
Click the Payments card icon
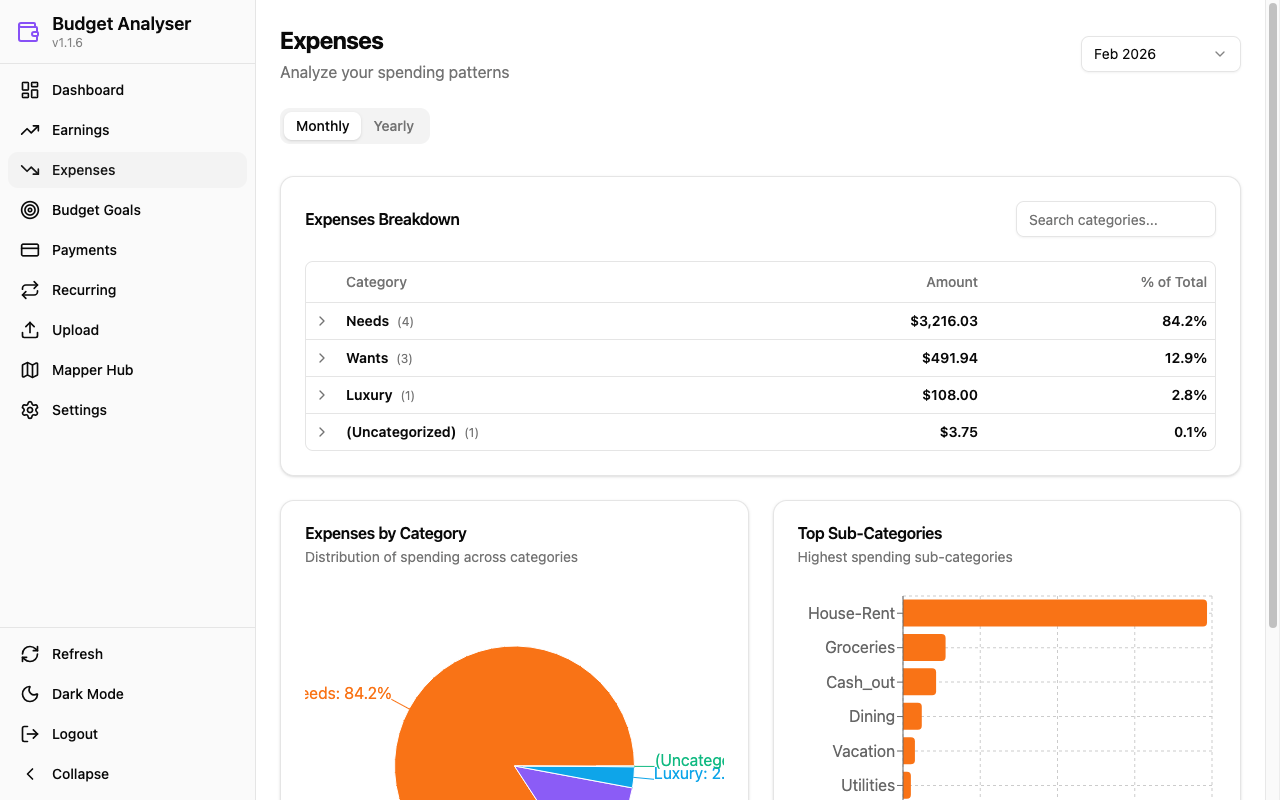click(29, 250)
